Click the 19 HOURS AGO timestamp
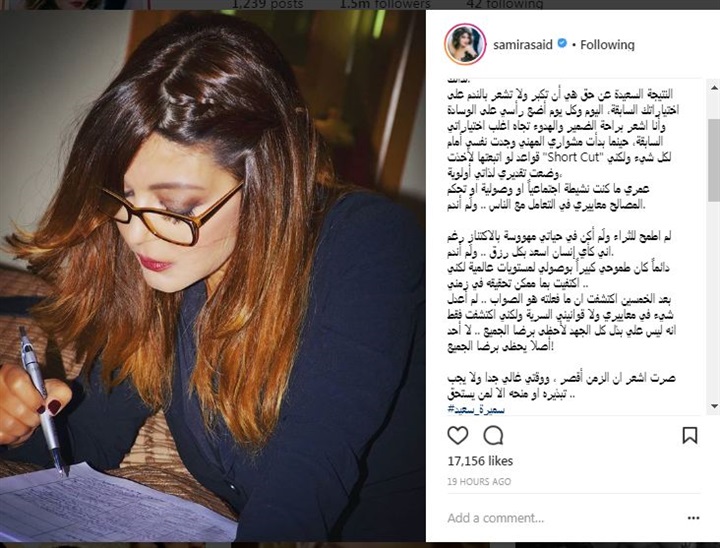Screen dimensions: 720x548 point(479,481)
